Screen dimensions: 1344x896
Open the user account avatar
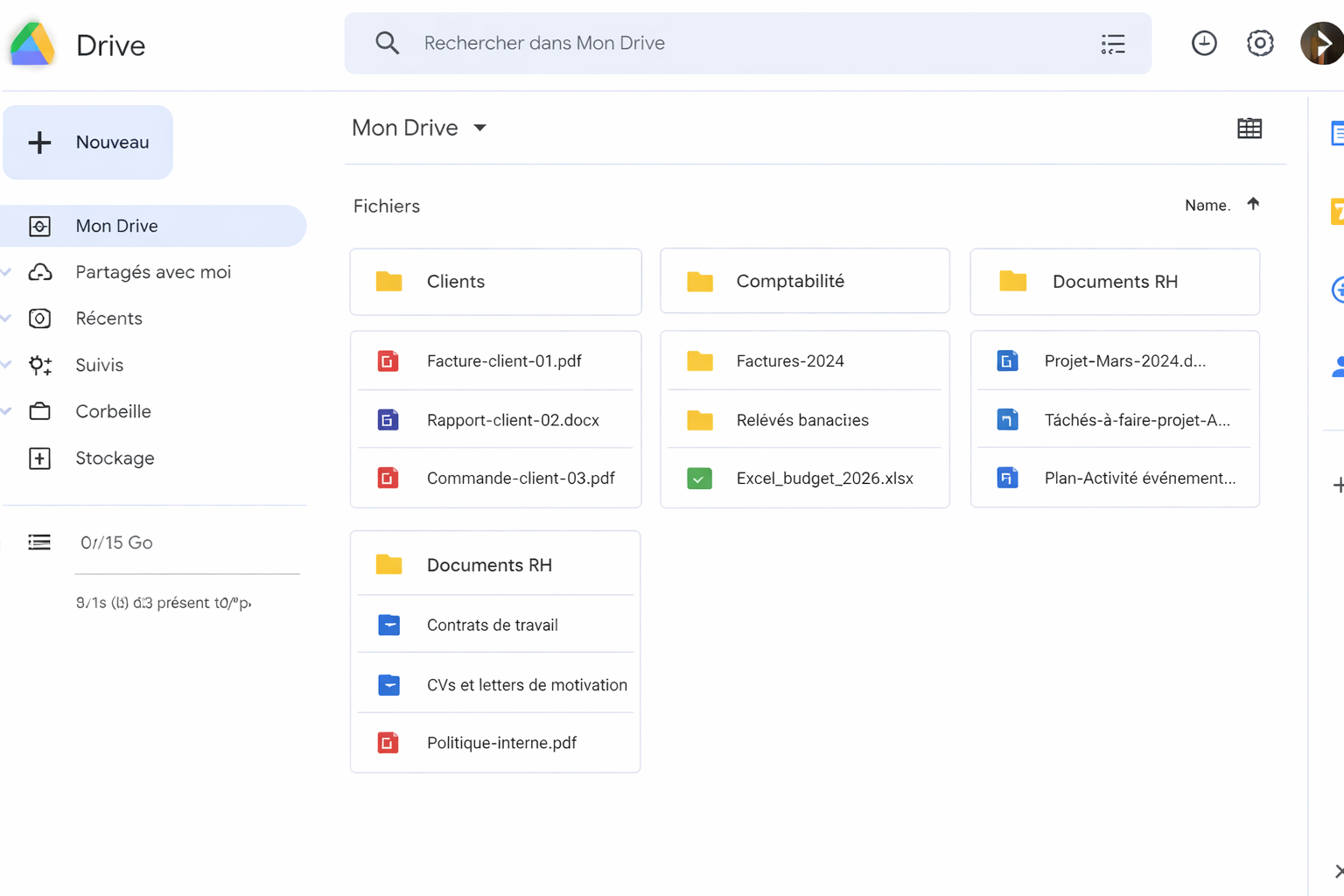tap(1321, 44)
